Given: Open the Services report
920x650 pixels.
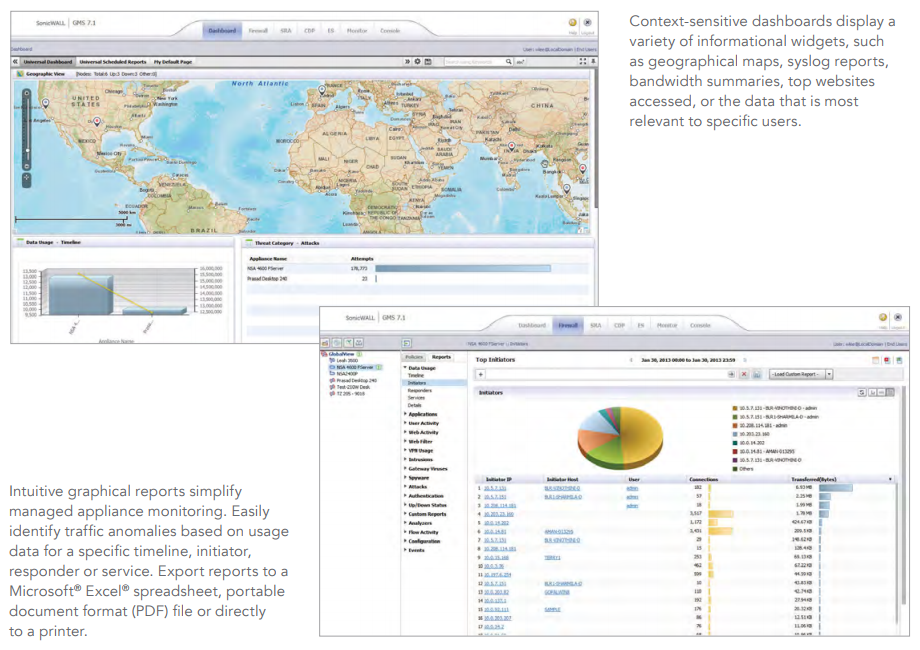Looking at the screenshot, I should pos(416,398).
